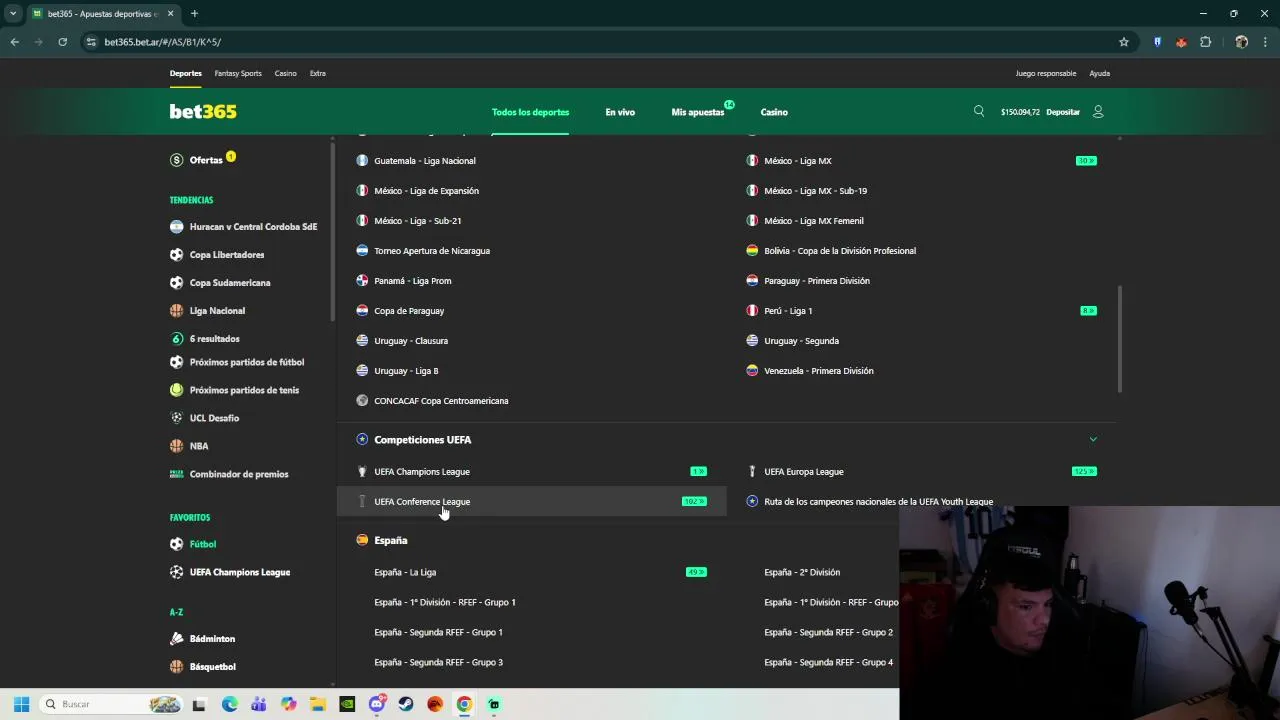Click the browser address bar
This screenshot has height=720, width=1280.
600,42
